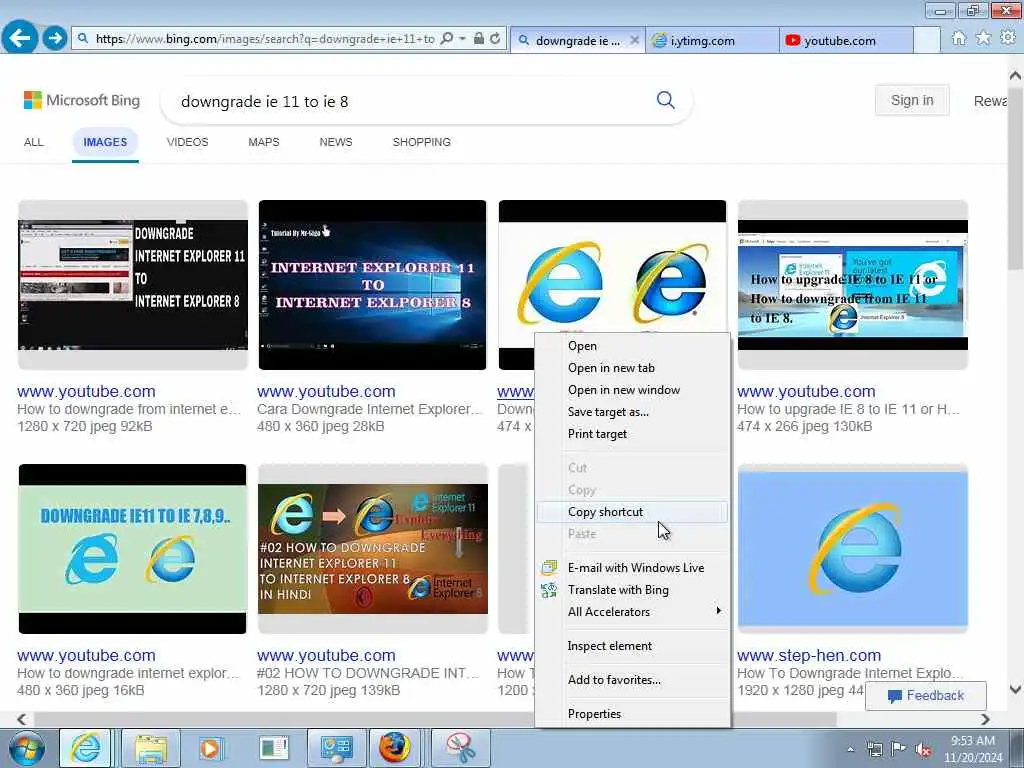Click the horizontal scrollbar left arrow

(x=22, y=719)
